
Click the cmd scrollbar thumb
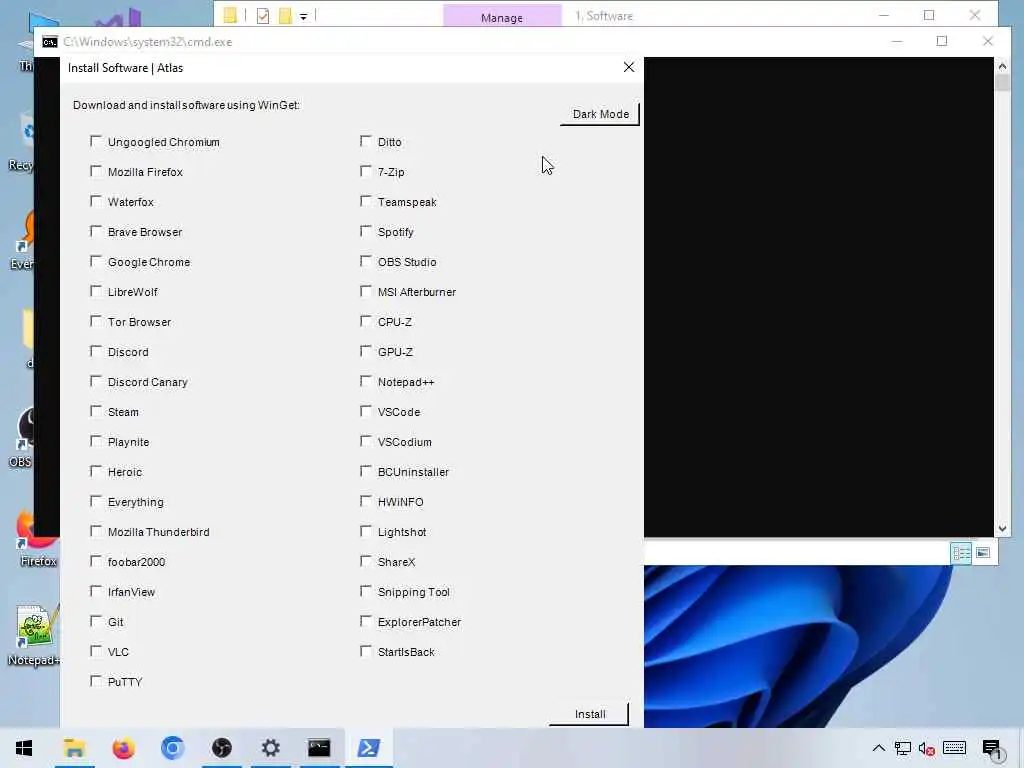(x=1002, y=83)
